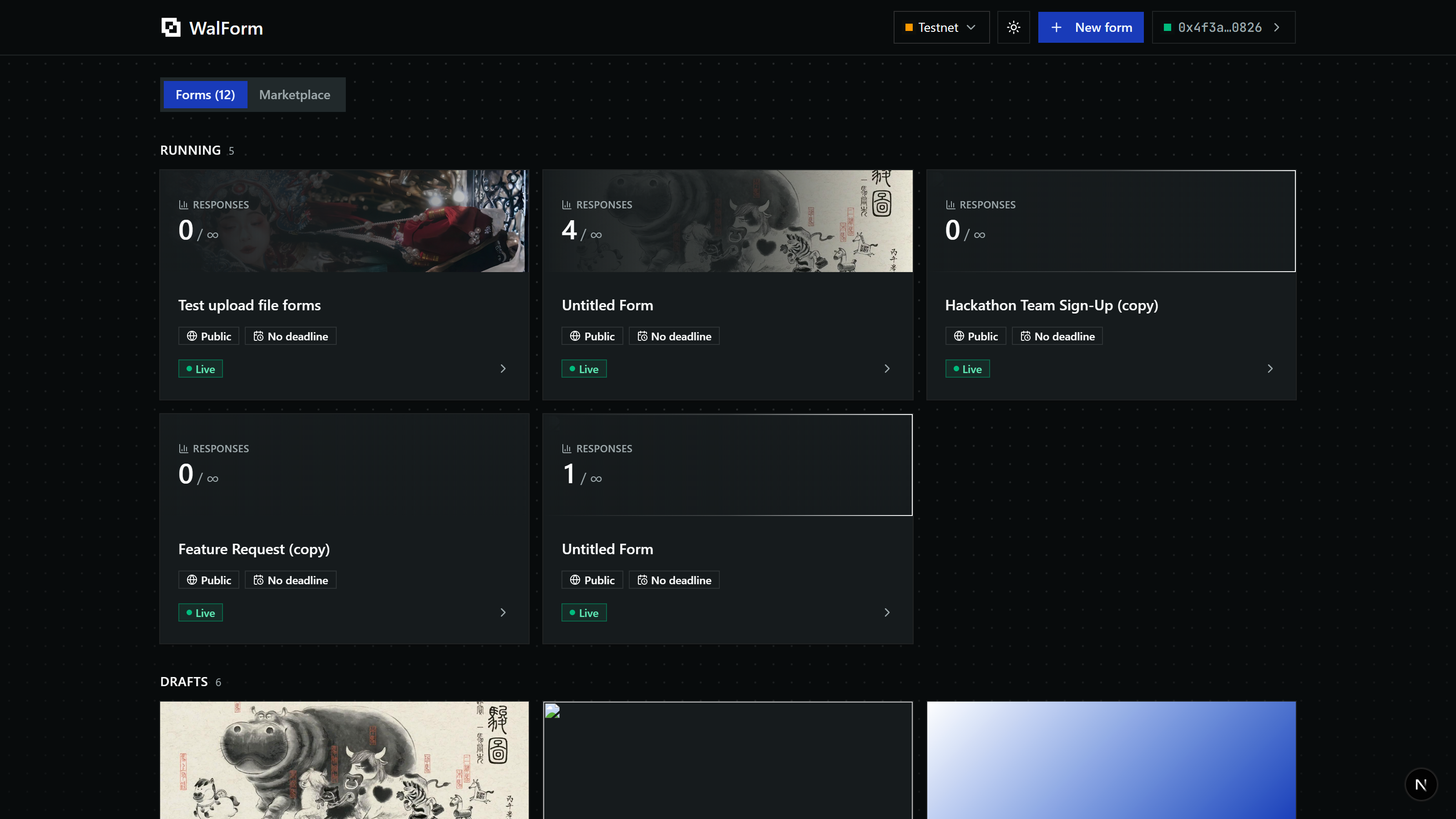
Task: Switch to the Marketplace tab
Action: coord(294,94)
